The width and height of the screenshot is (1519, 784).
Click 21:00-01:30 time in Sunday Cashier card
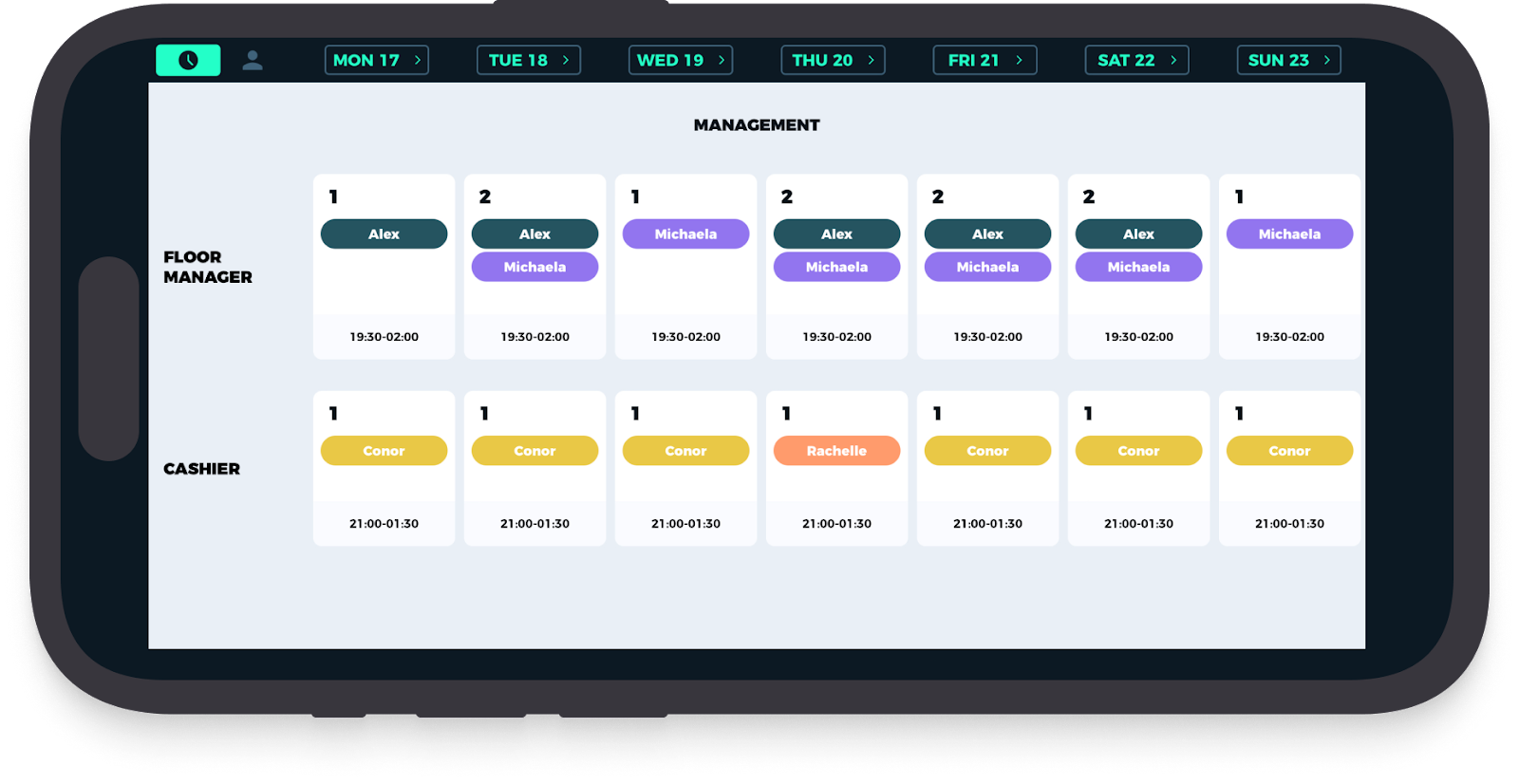click(x=1289, y=524)
